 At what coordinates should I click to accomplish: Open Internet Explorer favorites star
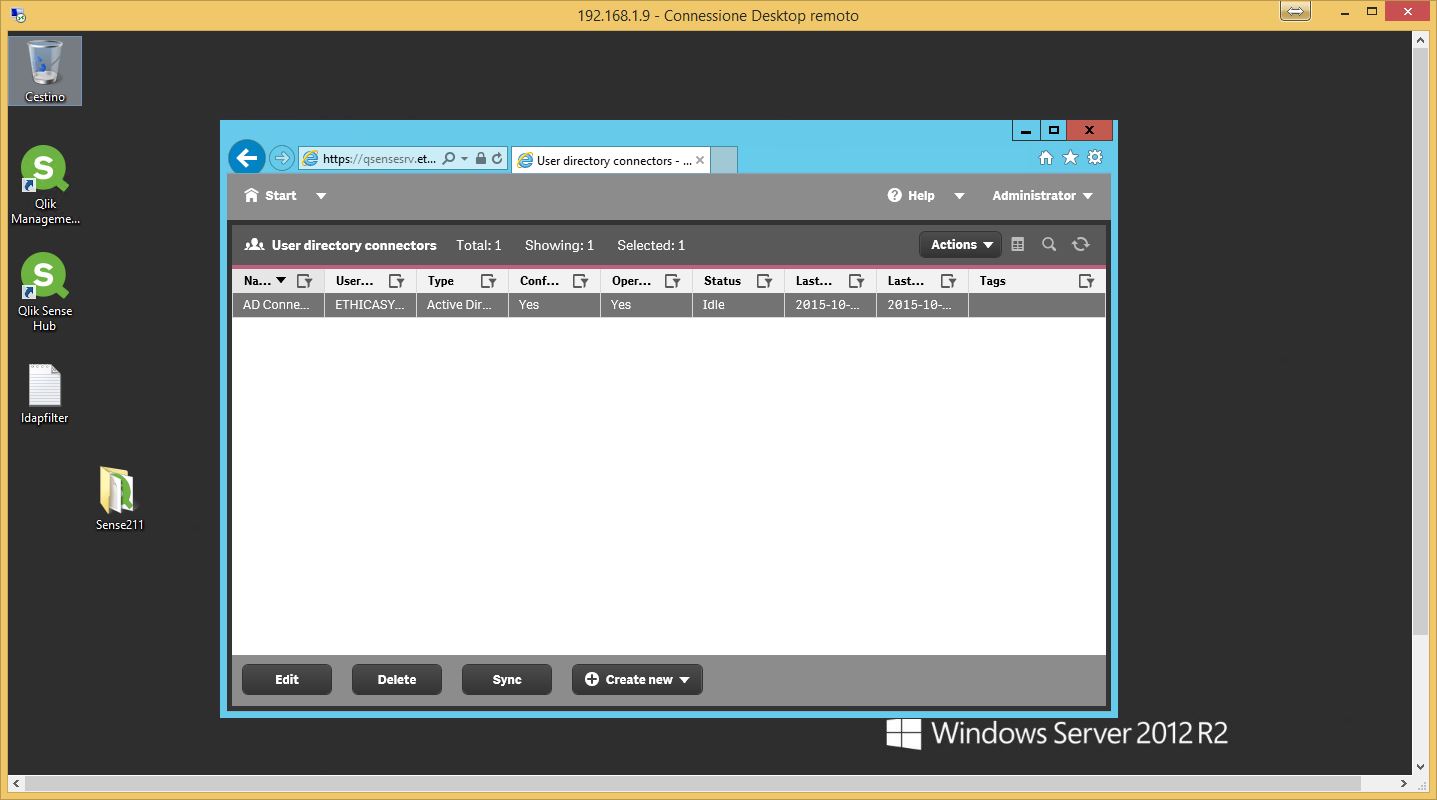tap(1070, 158)
